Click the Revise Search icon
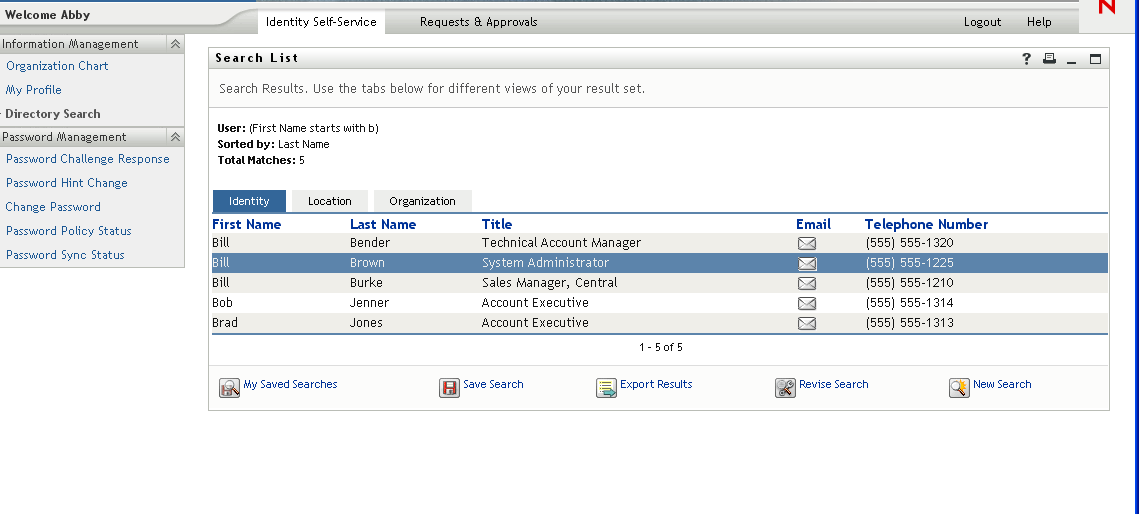 coord(785,388)
